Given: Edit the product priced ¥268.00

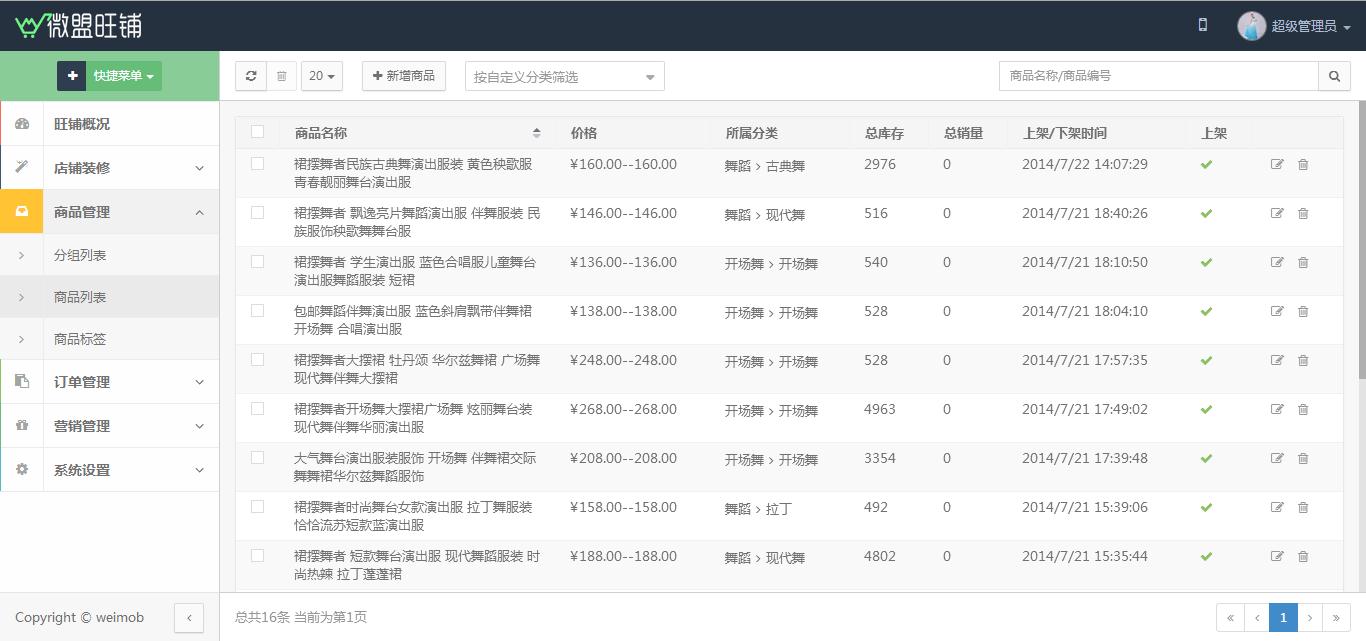Looking at the screenshot, I should tap(1277, 409).
